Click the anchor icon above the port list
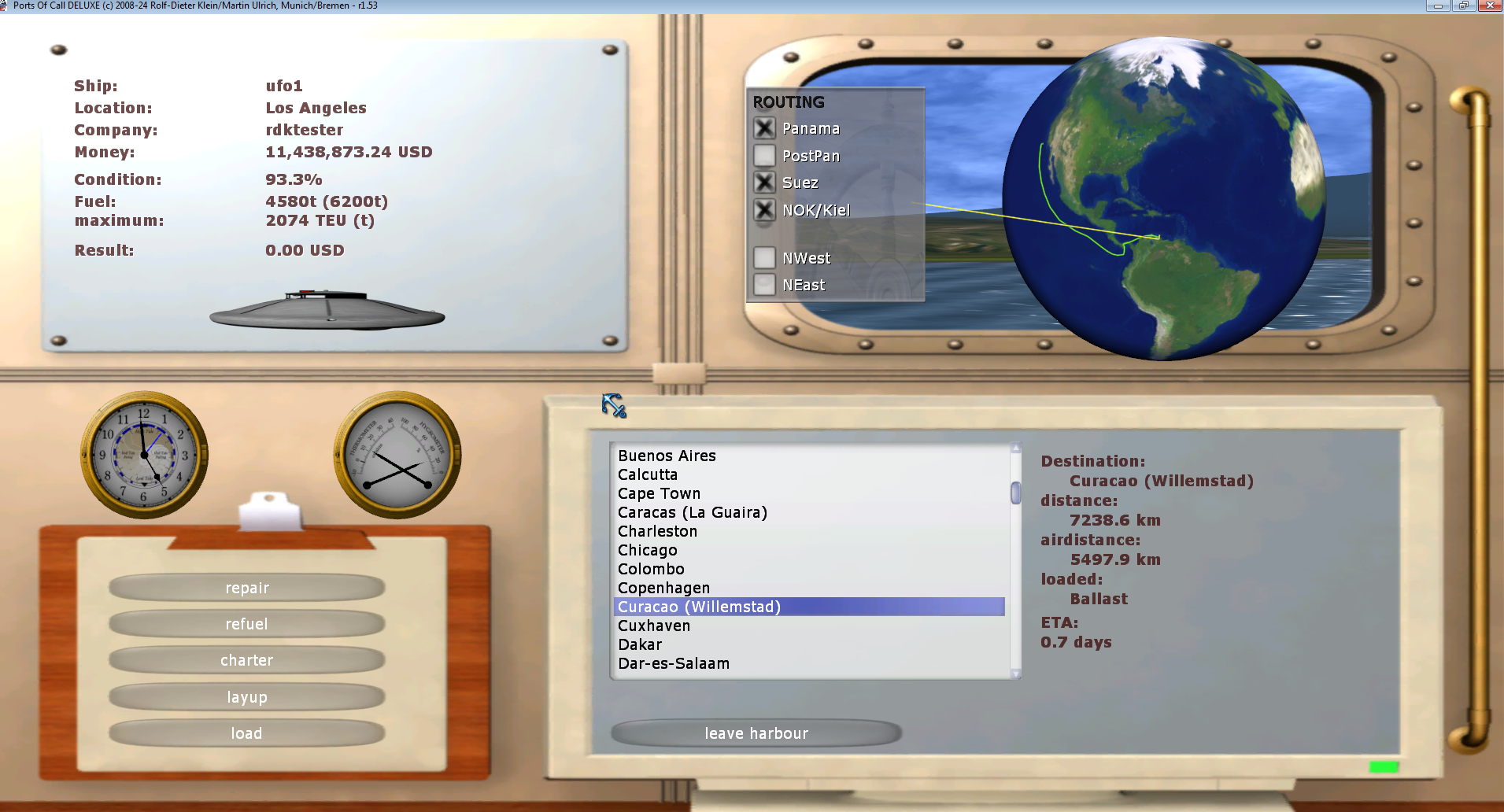The image size is (1504, 812). (x=614, y=405)
